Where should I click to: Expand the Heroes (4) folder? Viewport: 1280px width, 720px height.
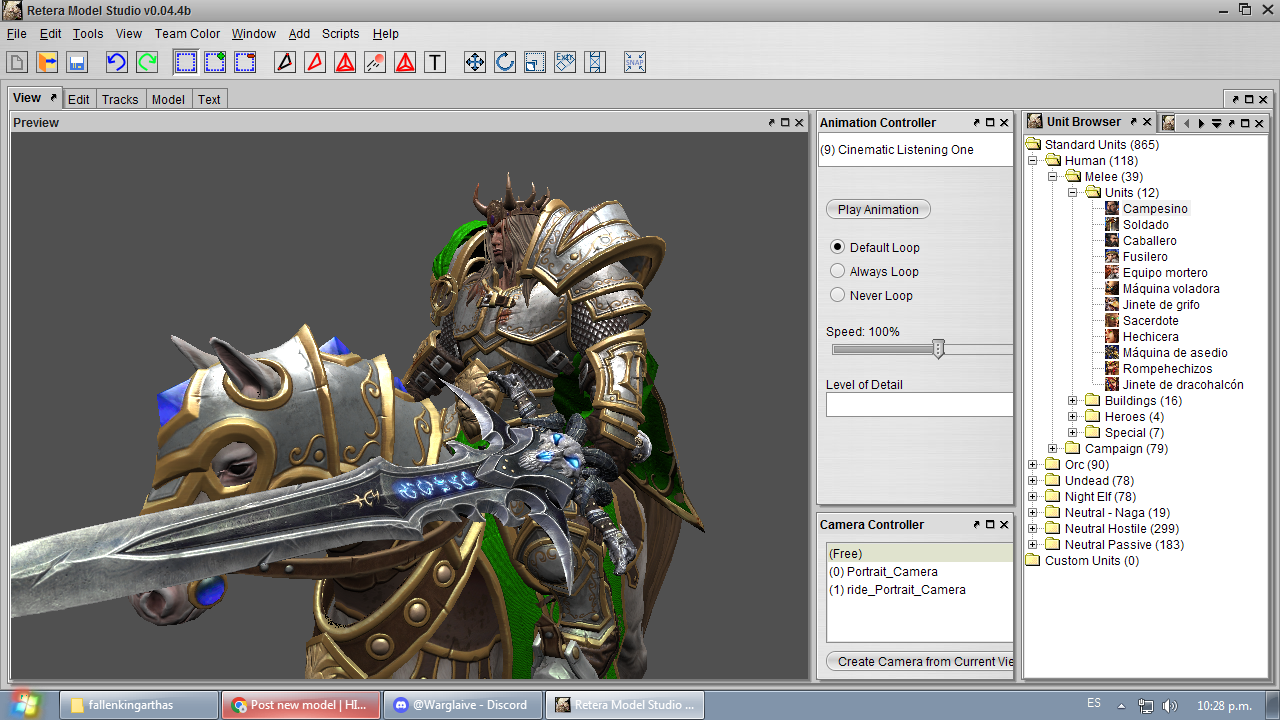pos(1074,417)
